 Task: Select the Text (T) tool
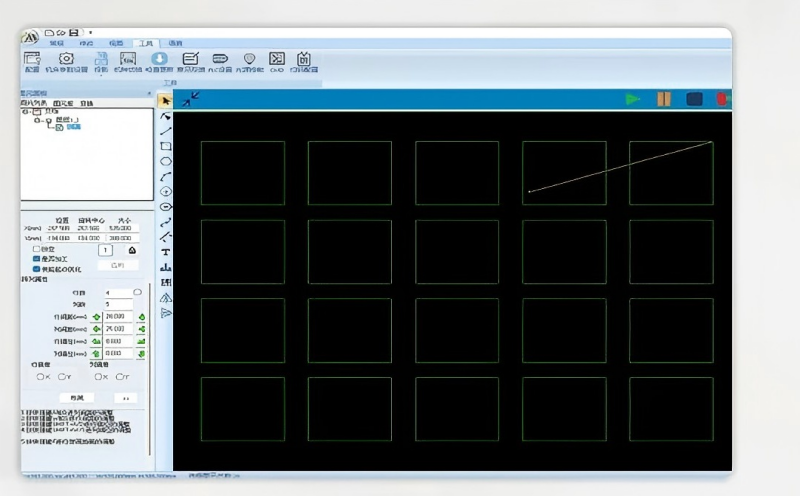click(x=166, y=252)
